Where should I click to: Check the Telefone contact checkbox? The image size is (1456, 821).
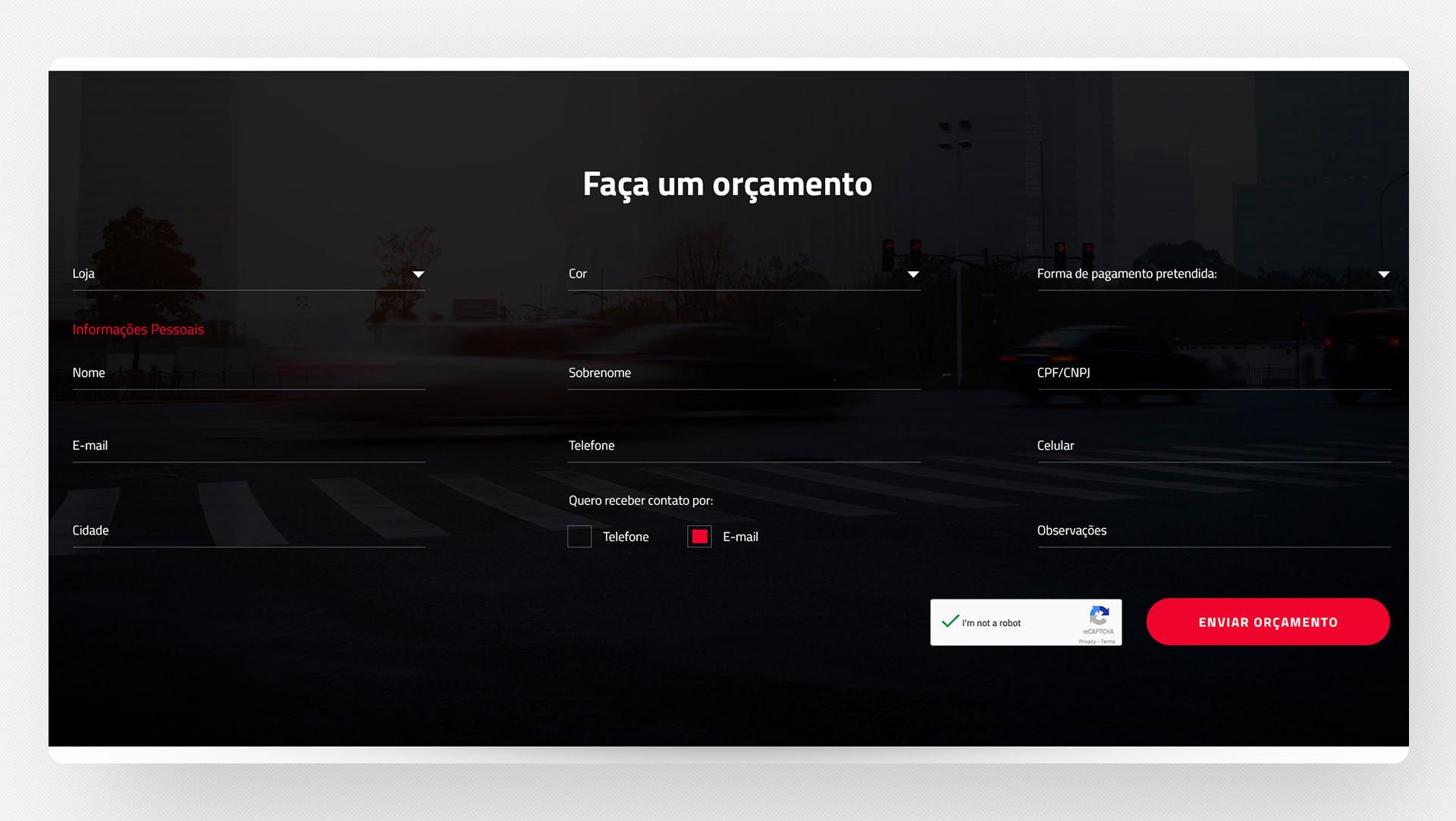tap(579, 537)
